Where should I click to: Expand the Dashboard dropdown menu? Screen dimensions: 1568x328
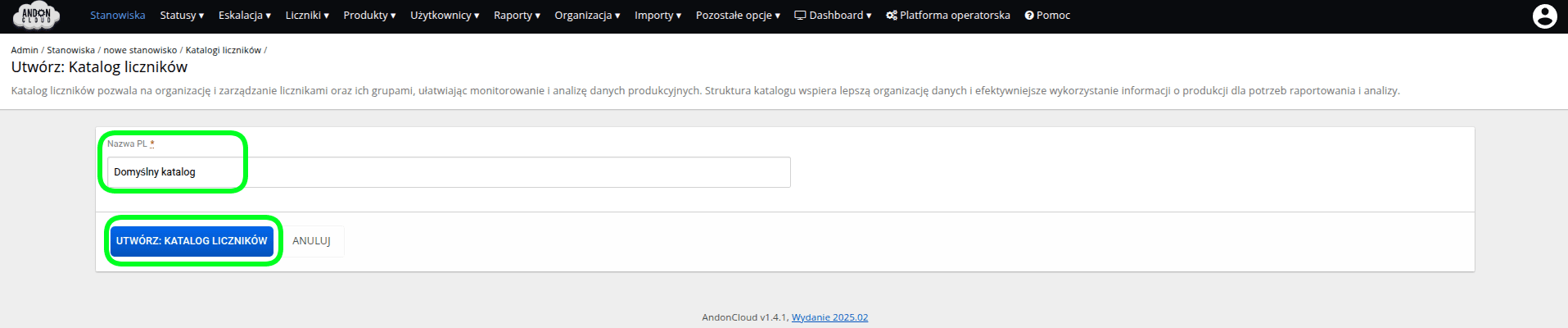click(833, 16)
